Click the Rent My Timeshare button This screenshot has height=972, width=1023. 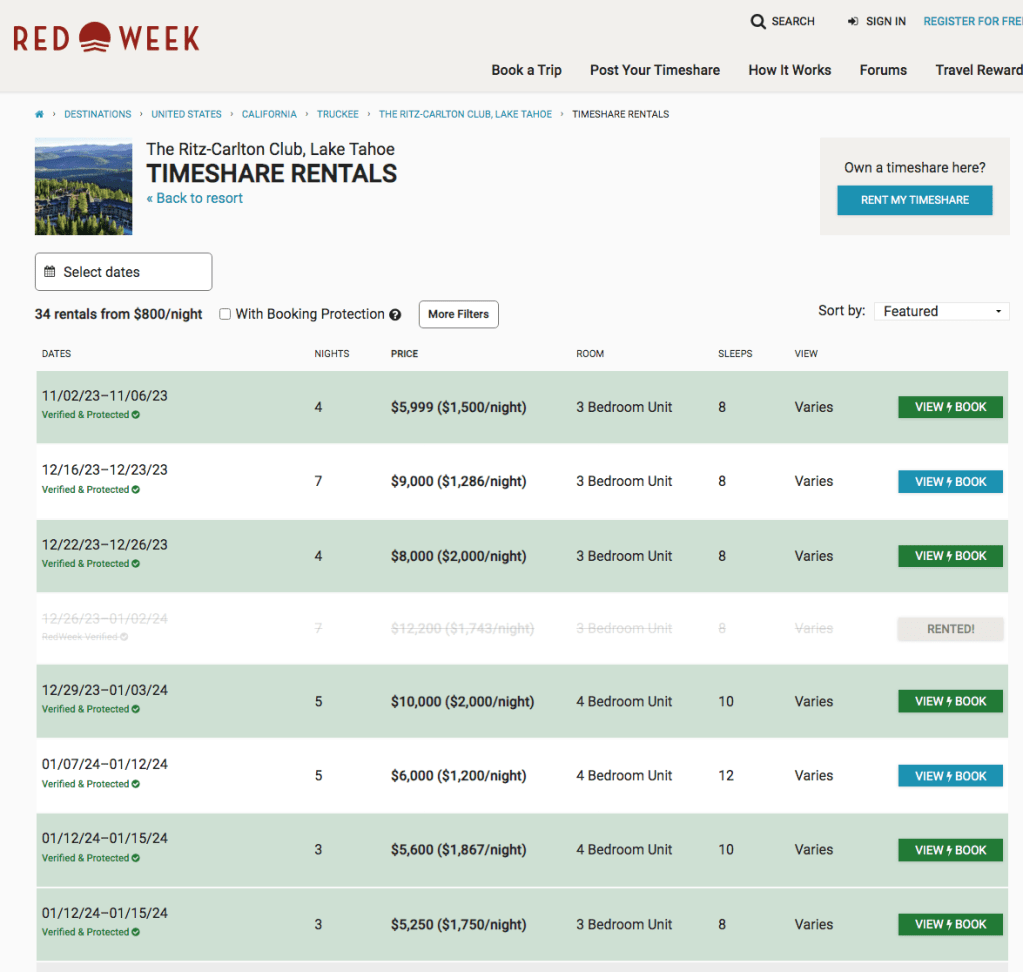pyautogui.click(x=914, y=200)
